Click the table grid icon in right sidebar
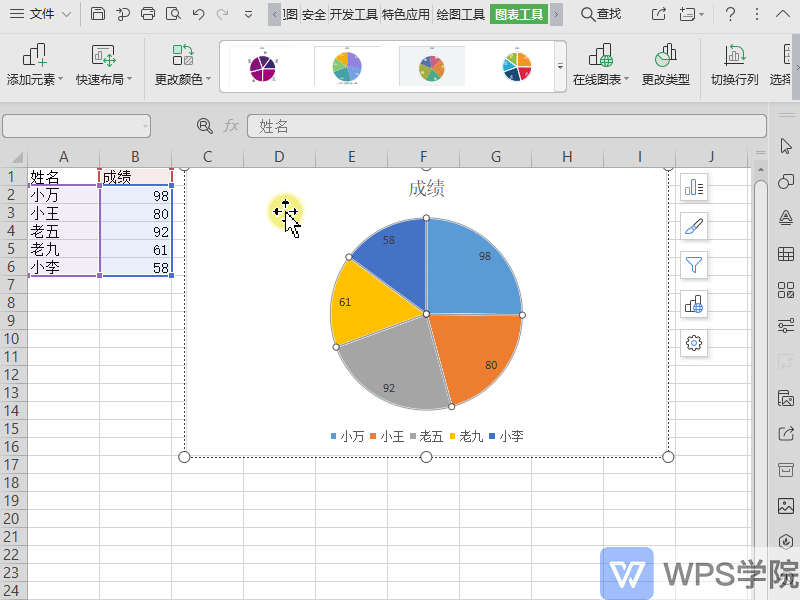 (x=786, y=254)
